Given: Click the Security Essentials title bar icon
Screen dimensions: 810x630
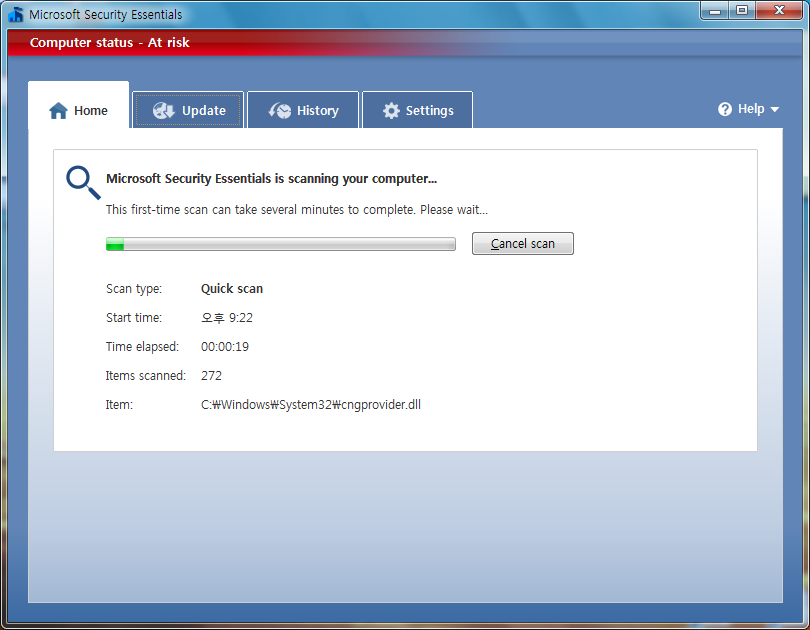Looking at the screenshot, I should click(16, 14).
